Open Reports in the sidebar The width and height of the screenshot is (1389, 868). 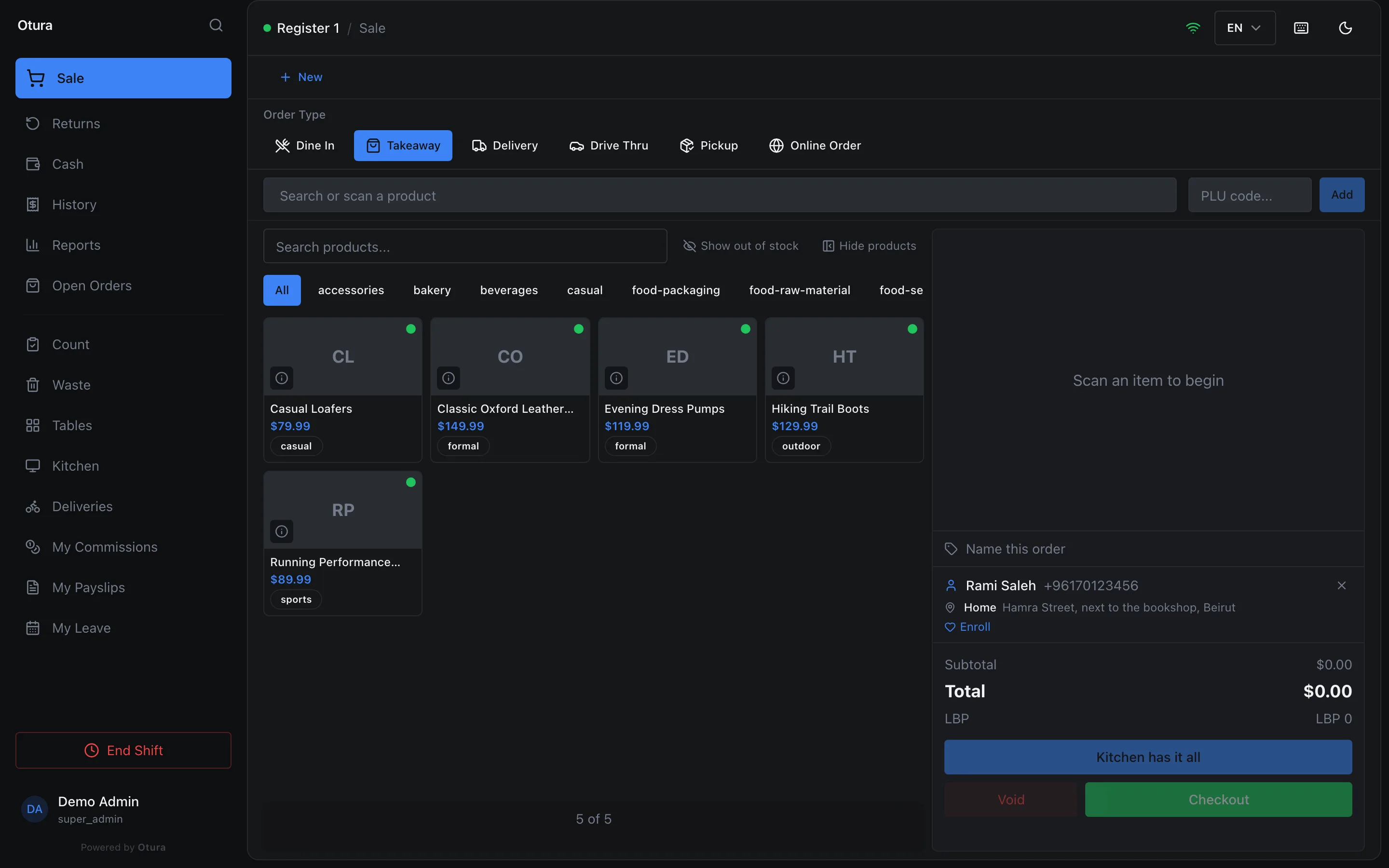pyautogui.click(x=123, y=245)
